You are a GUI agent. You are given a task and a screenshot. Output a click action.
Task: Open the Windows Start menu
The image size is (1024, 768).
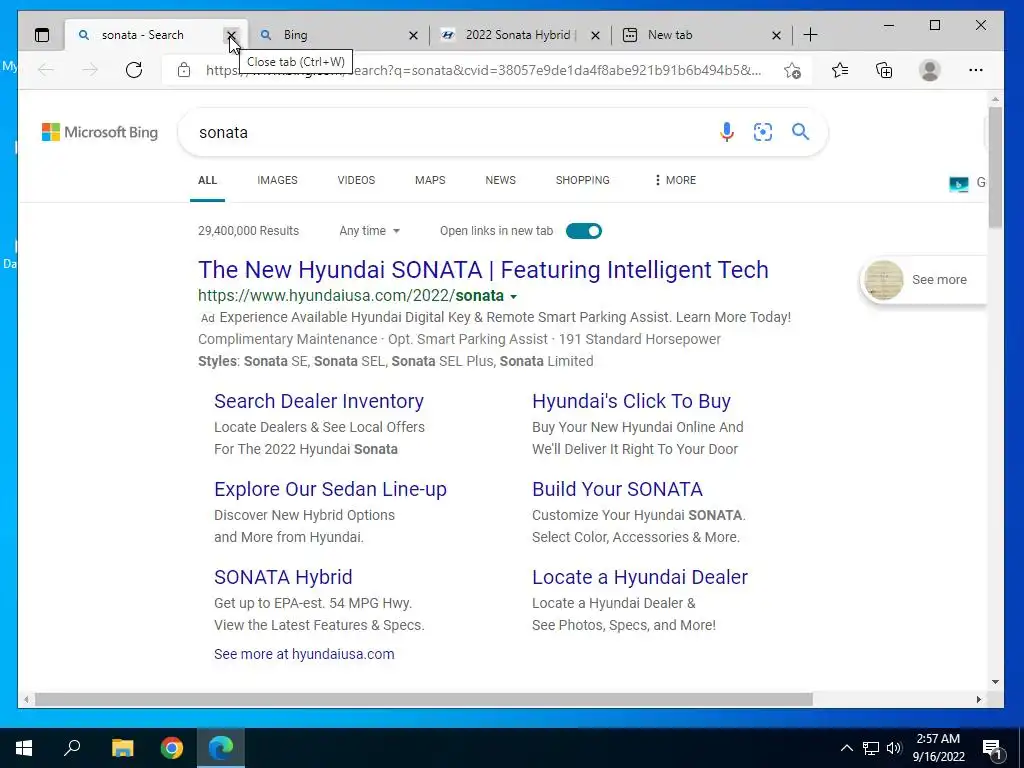[x=24, y=748]
